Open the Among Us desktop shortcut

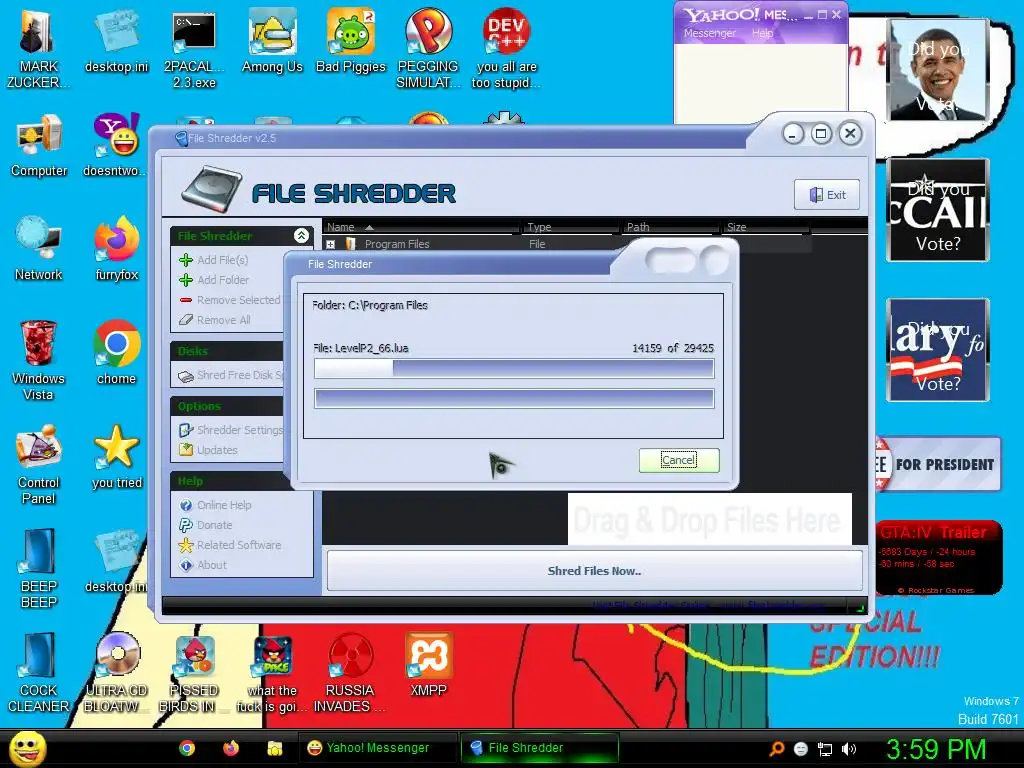(272, 40)
